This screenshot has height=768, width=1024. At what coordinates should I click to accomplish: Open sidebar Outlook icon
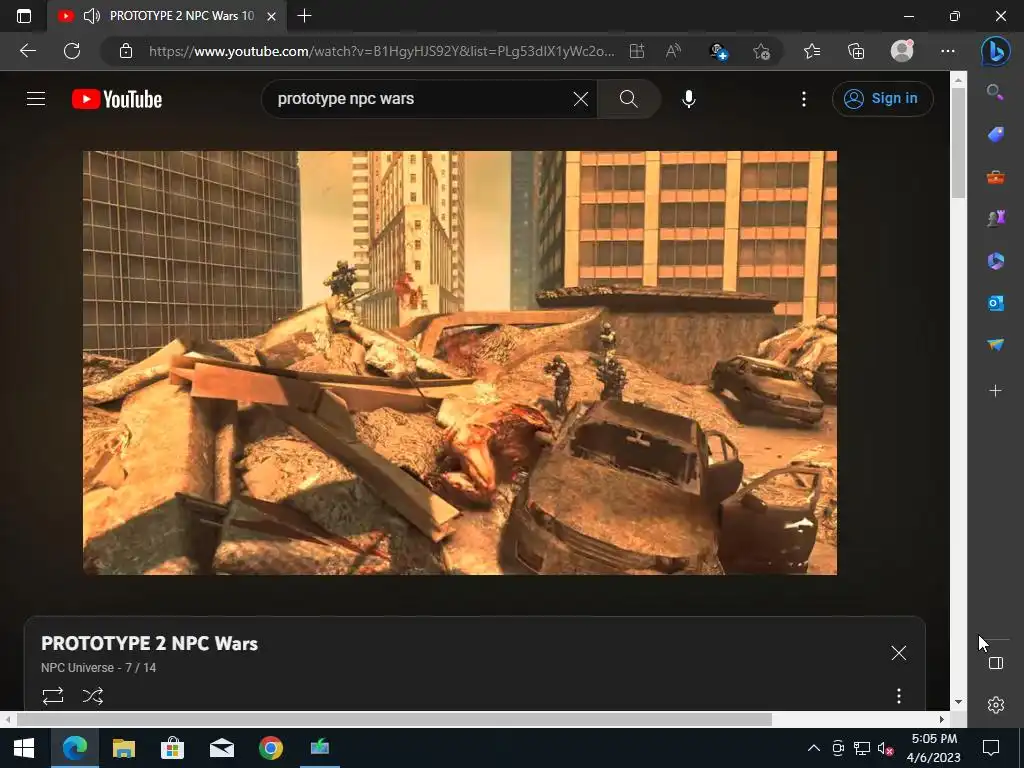tap(995, 303)
